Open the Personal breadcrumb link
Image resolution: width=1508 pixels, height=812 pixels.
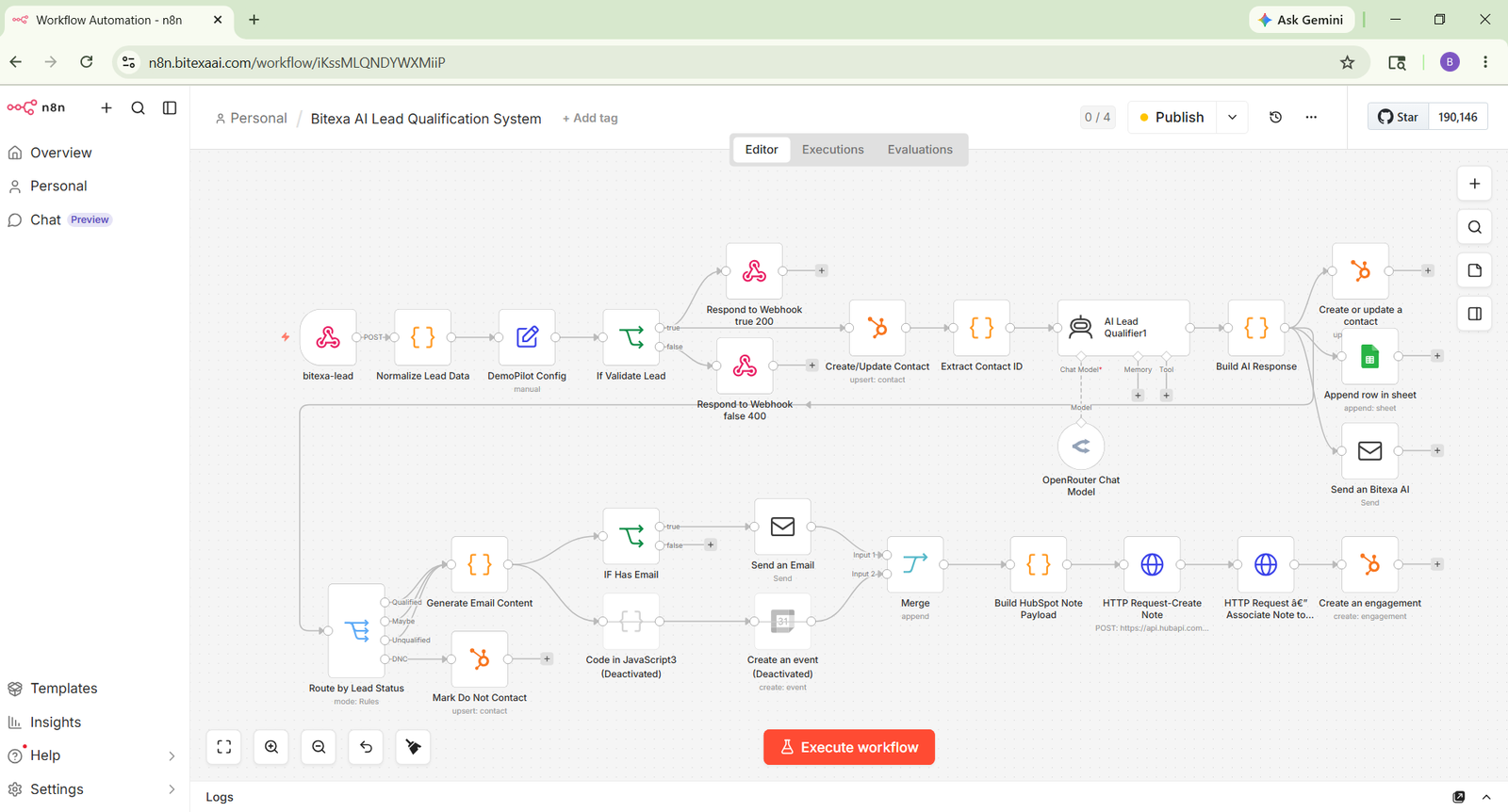[x=251, y=118]
